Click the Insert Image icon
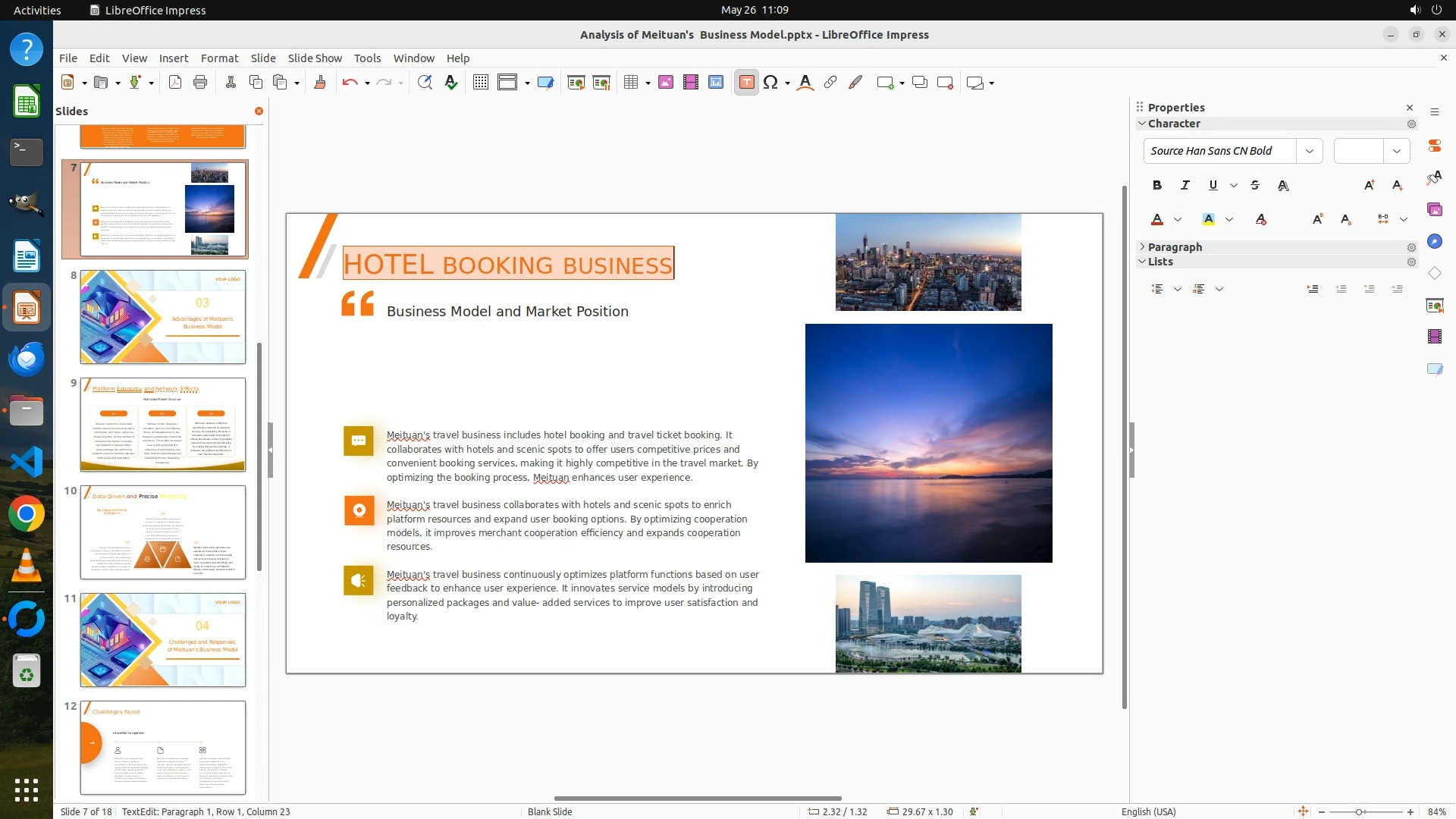The image size is (1456, 819). coord(666,83)
